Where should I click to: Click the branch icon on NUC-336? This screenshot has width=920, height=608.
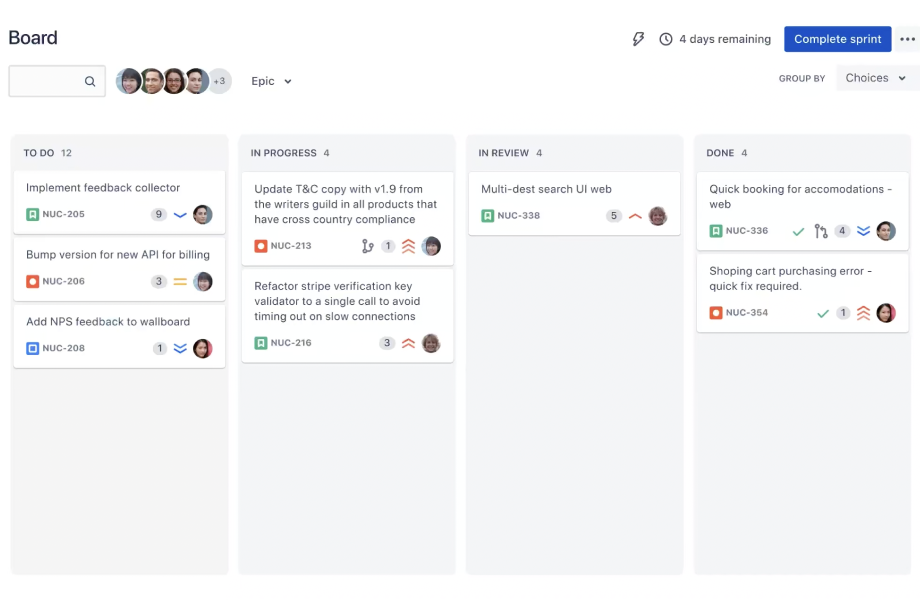point(821,231)
